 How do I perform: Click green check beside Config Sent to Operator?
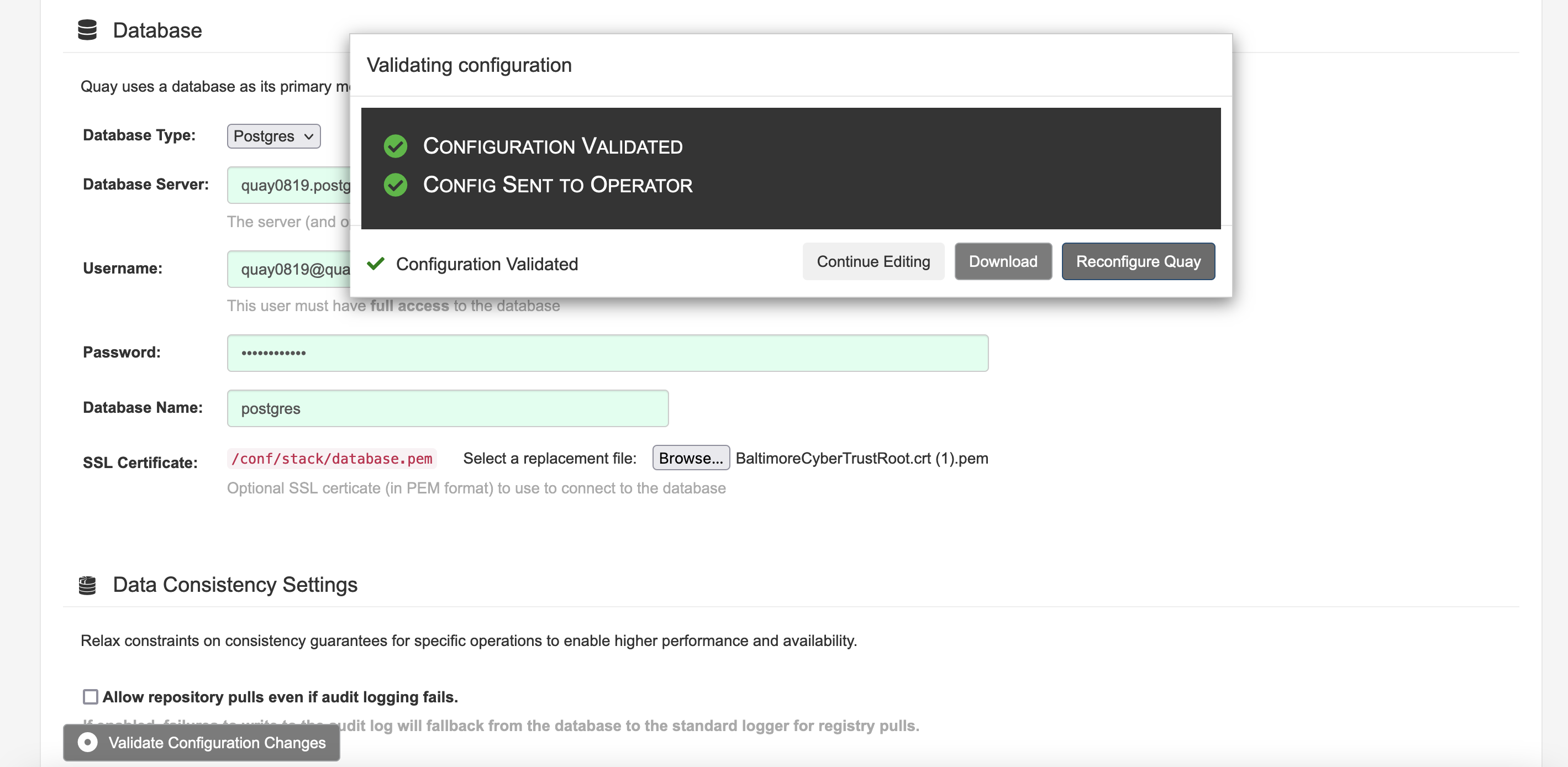pyautogui.click(x=395, y=185)
